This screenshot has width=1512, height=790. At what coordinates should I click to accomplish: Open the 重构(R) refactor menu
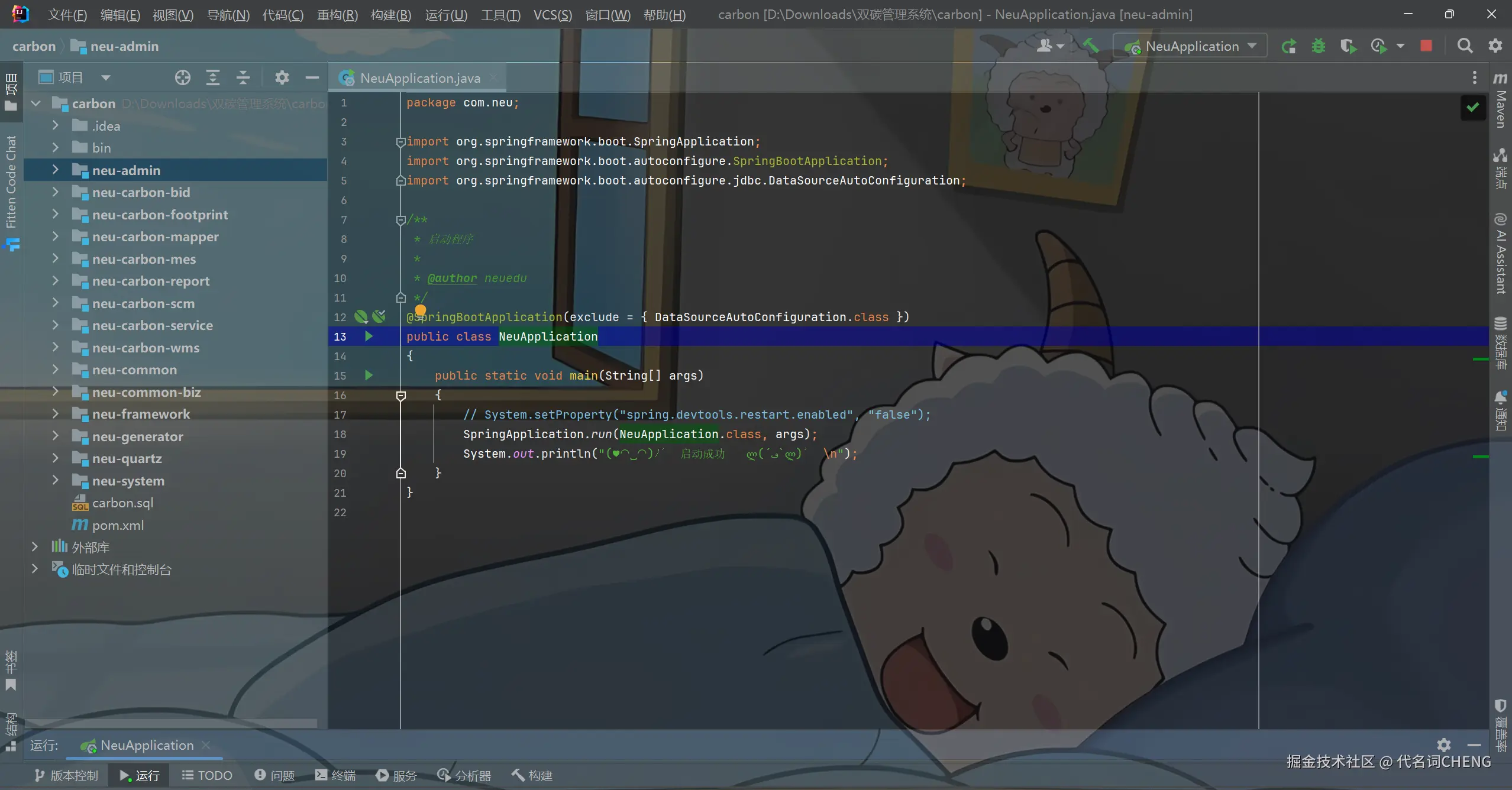(x=337, y=15)
